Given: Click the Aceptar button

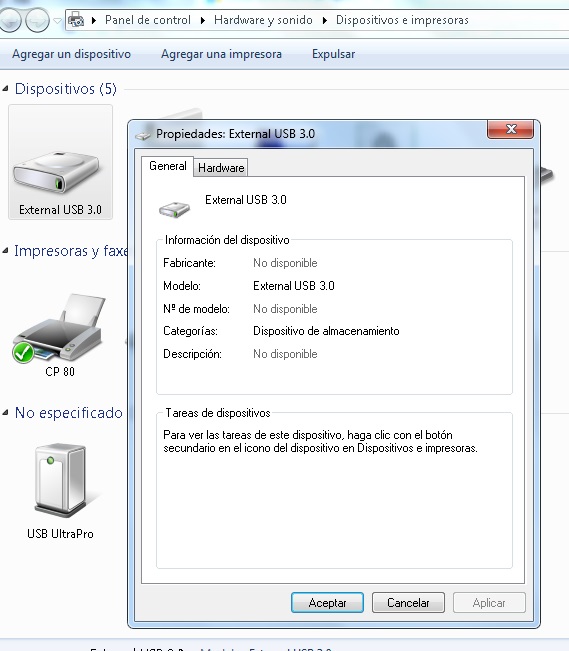Looking at the screenshot, I should 327,602.
